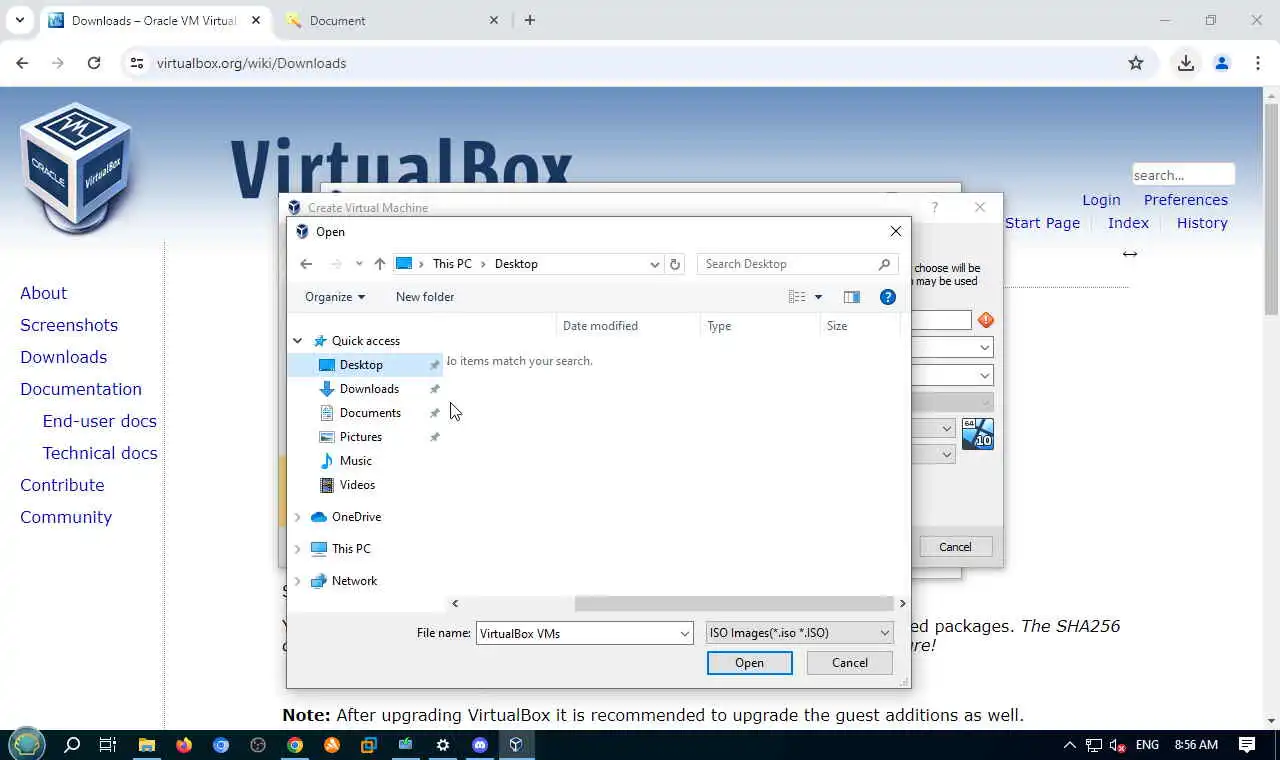Open the File name dropdown arrow
Screen dimensions: 1280x760
coord(685,633)
